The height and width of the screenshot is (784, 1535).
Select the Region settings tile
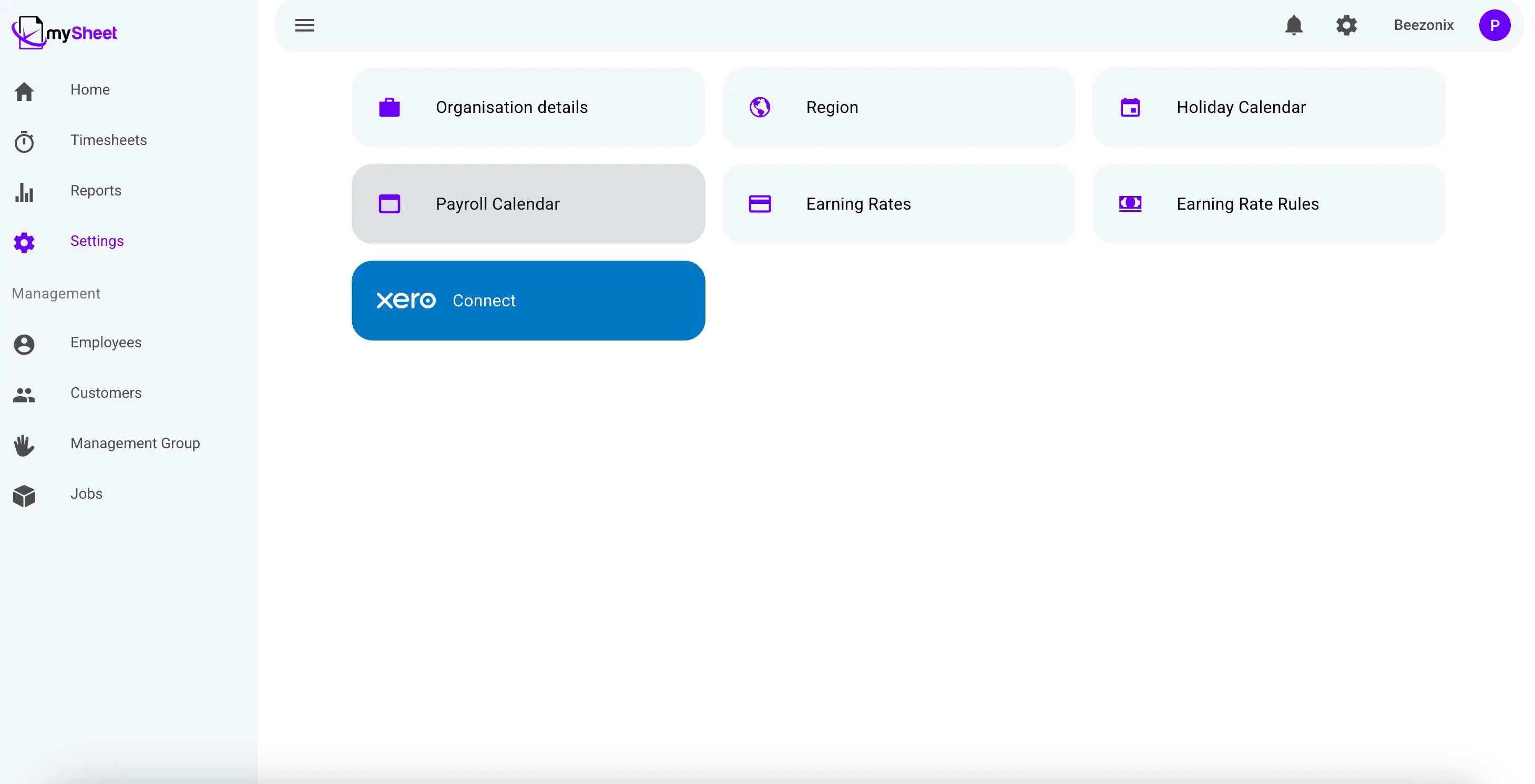tap(899, 107)
